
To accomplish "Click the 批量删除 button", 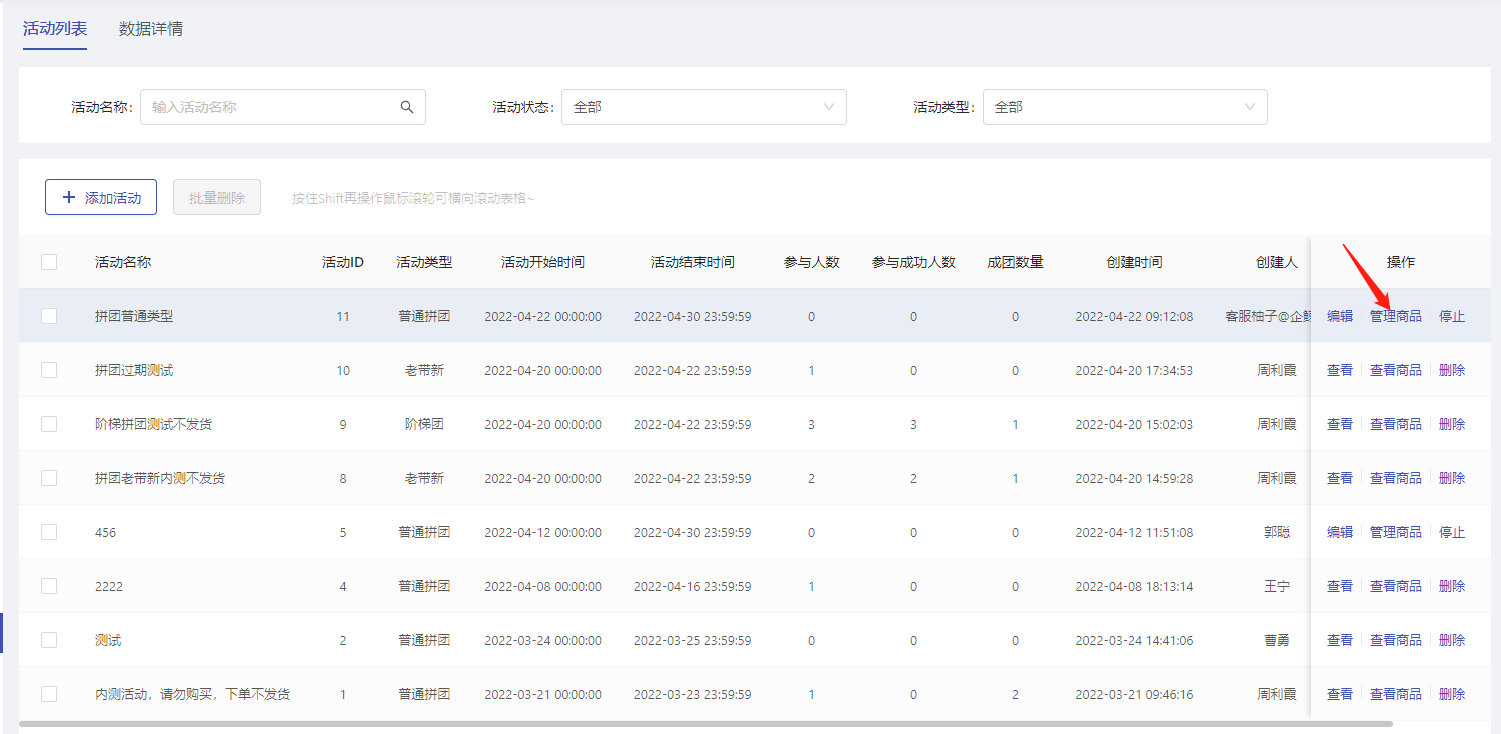I will click(217, 198).
